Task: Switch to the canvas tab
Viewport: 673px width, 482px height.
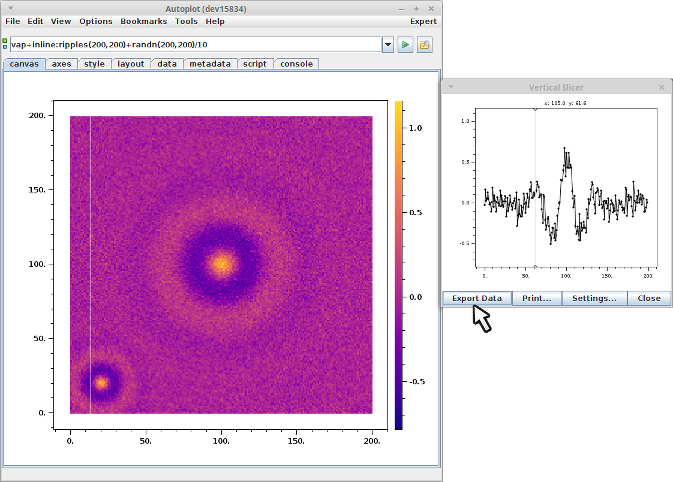Action: (x=24, y=64)
